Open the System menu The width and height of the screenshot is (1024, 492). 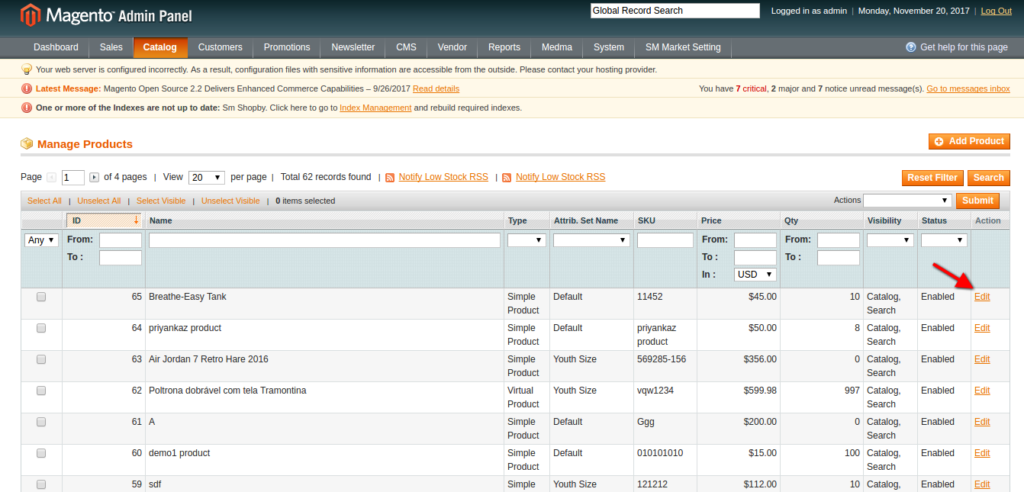pyautogui.click(x=609, y=47)
